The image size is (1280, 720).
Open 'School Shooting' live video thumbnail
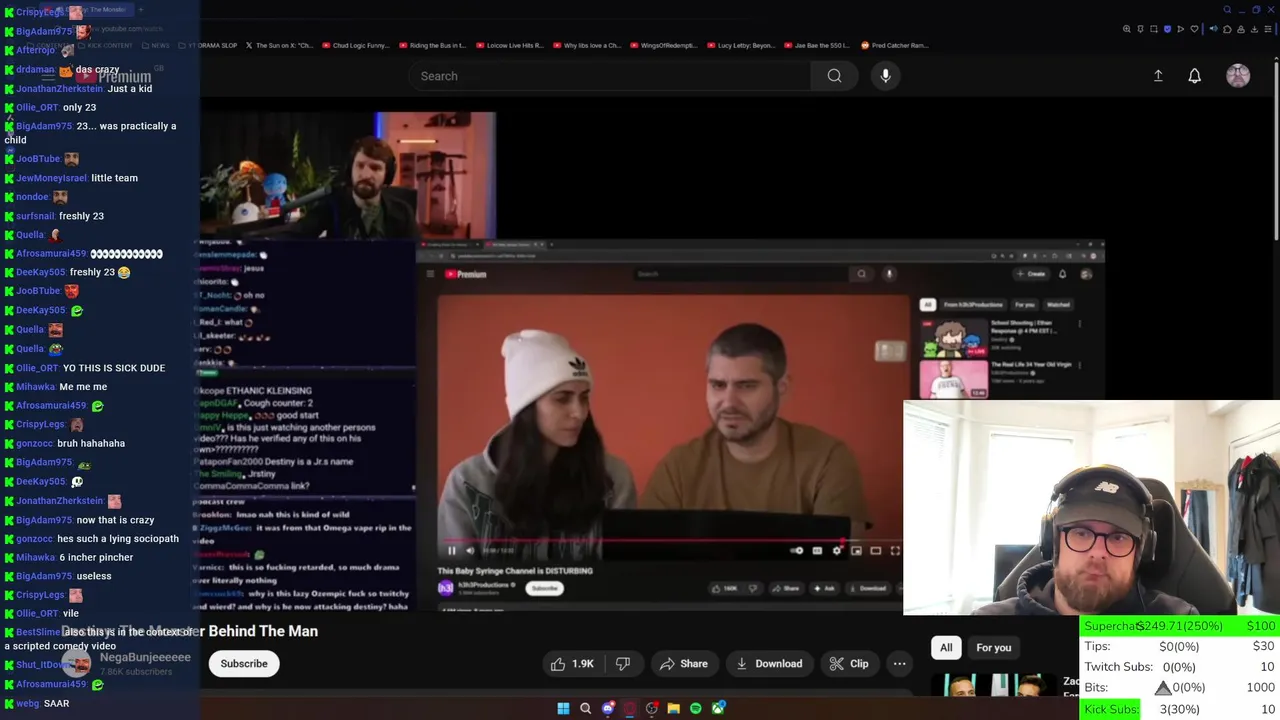click(954, 338)
